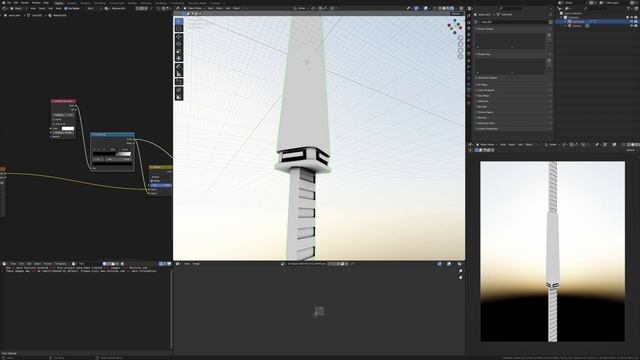Activate the Move tool in the viewport toolbar
640x360 pixels.
coord(179,37)
